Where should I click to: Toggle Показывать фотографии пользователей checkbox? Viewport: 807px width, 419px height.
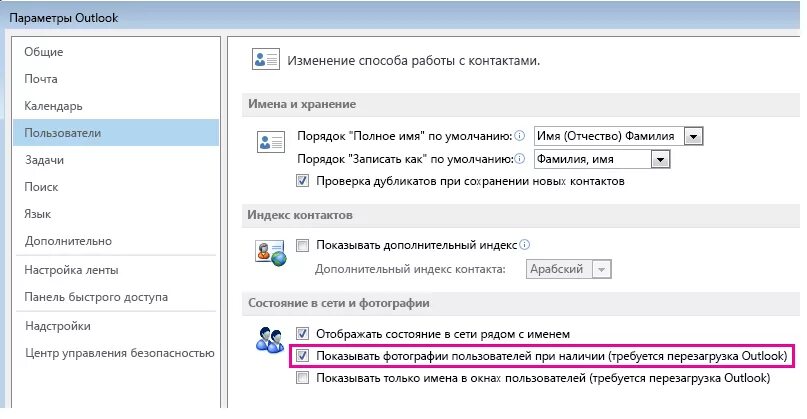tap(303, 356)
